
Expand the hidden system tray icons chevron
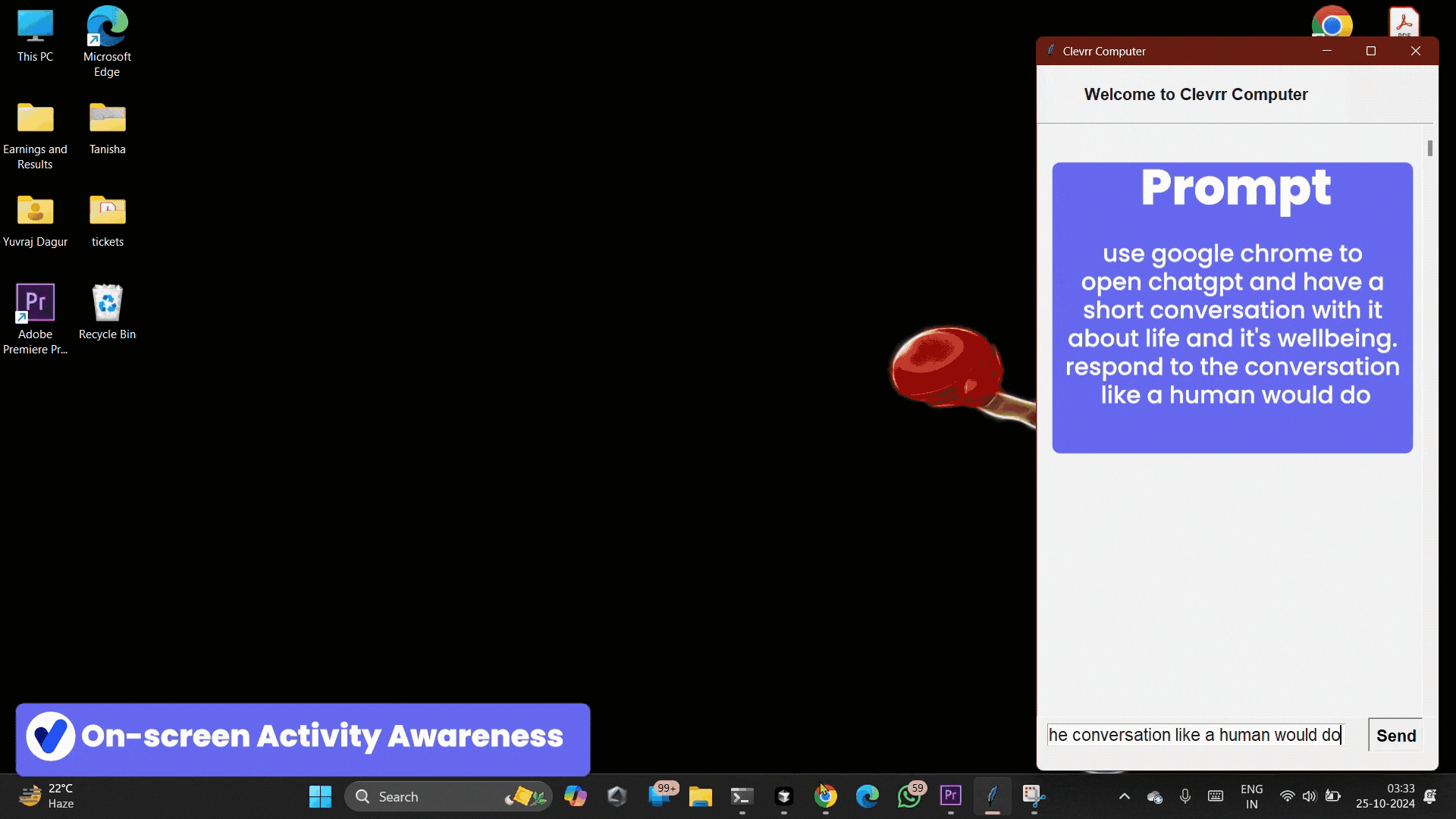[1125, 796]
